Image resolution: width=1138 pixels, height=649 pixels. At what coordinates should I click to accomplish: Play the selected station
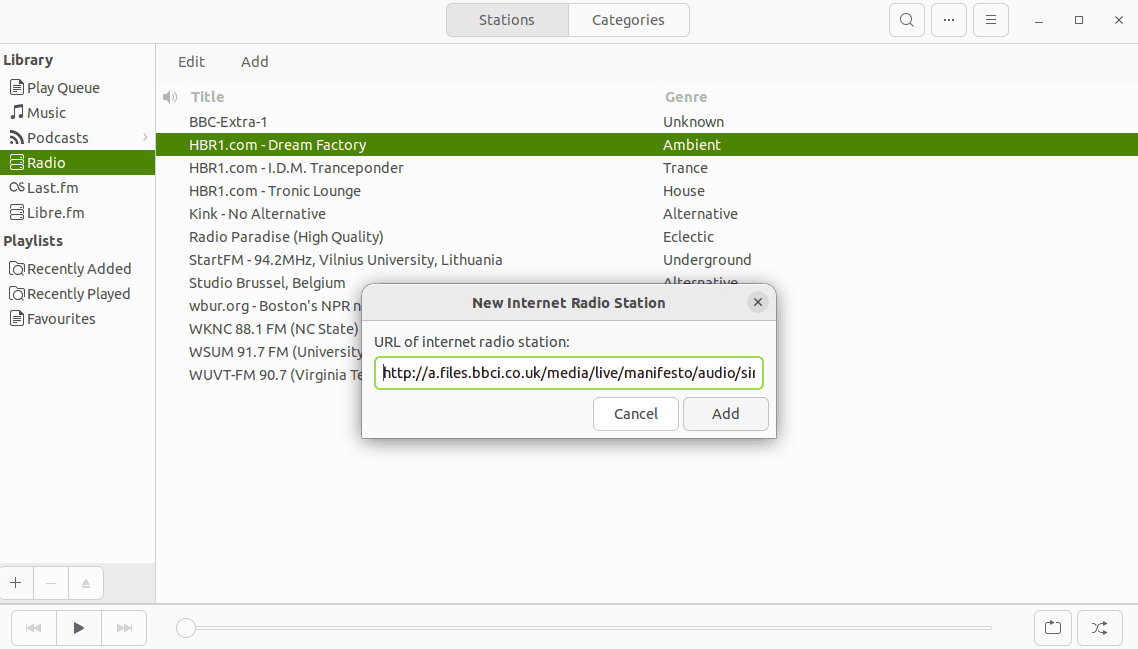[x=79, y=627]
